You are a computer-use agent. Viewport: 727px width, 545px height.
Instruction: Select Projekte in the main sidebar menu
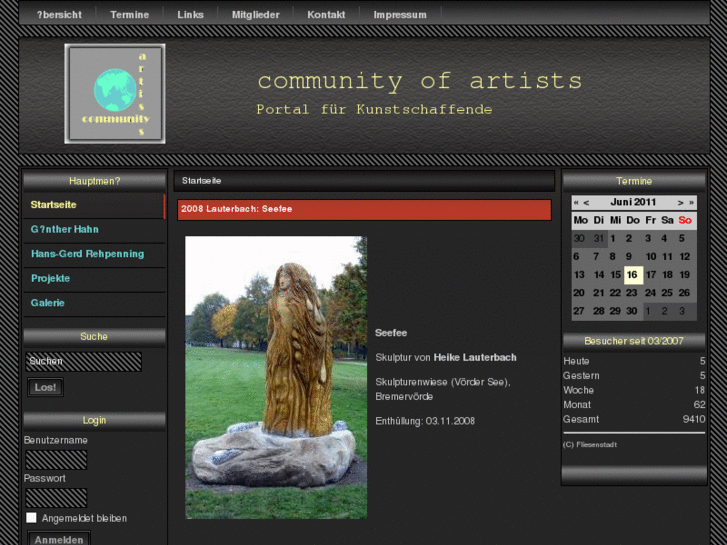[50, 278]
